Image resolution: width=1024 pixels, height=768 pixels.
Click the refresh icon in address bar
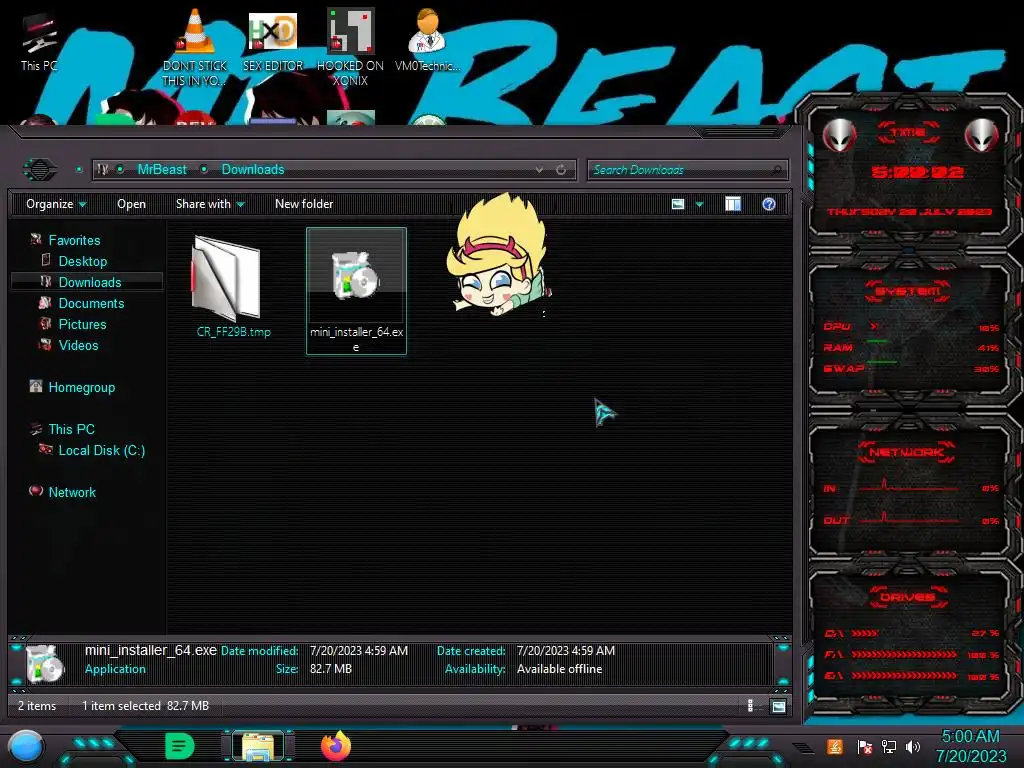point(561,170)
